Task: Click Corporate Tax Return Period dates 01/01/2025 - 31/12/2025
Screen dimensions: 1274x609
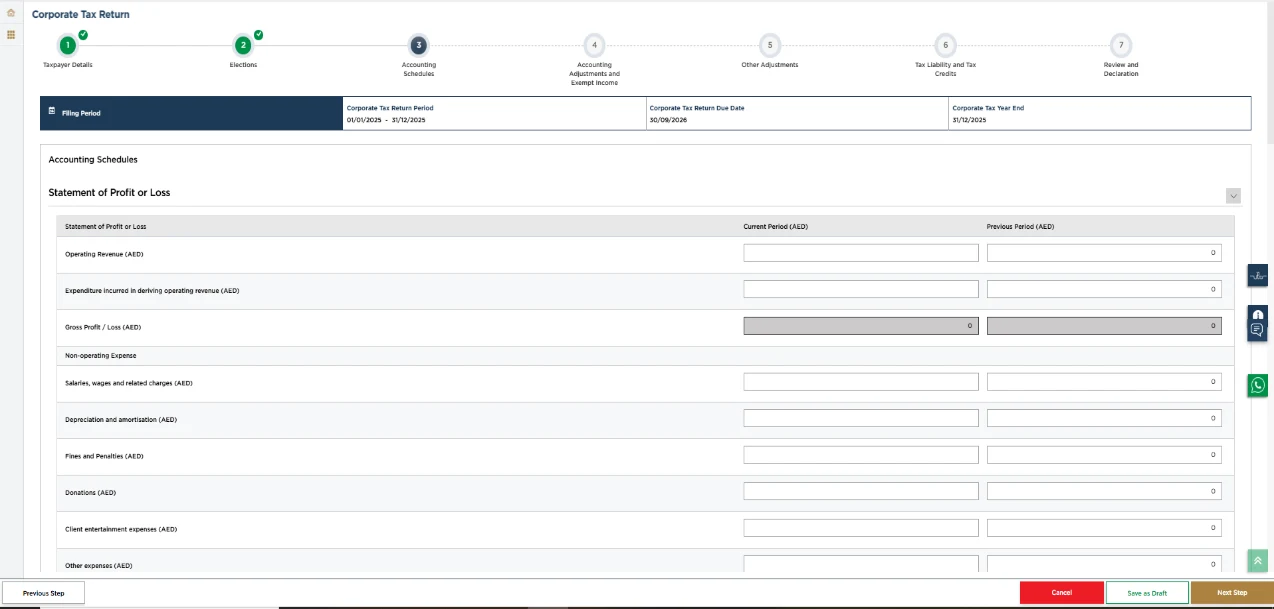Action: pos(386,120)
